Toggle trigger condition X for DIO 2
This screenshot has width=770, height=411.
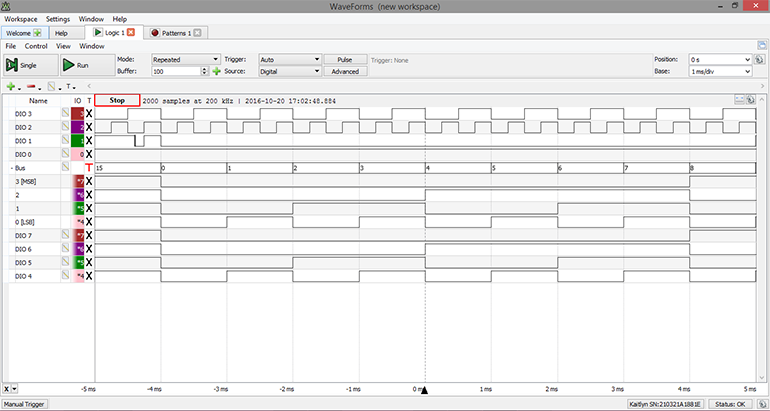(x=88, y=128)
